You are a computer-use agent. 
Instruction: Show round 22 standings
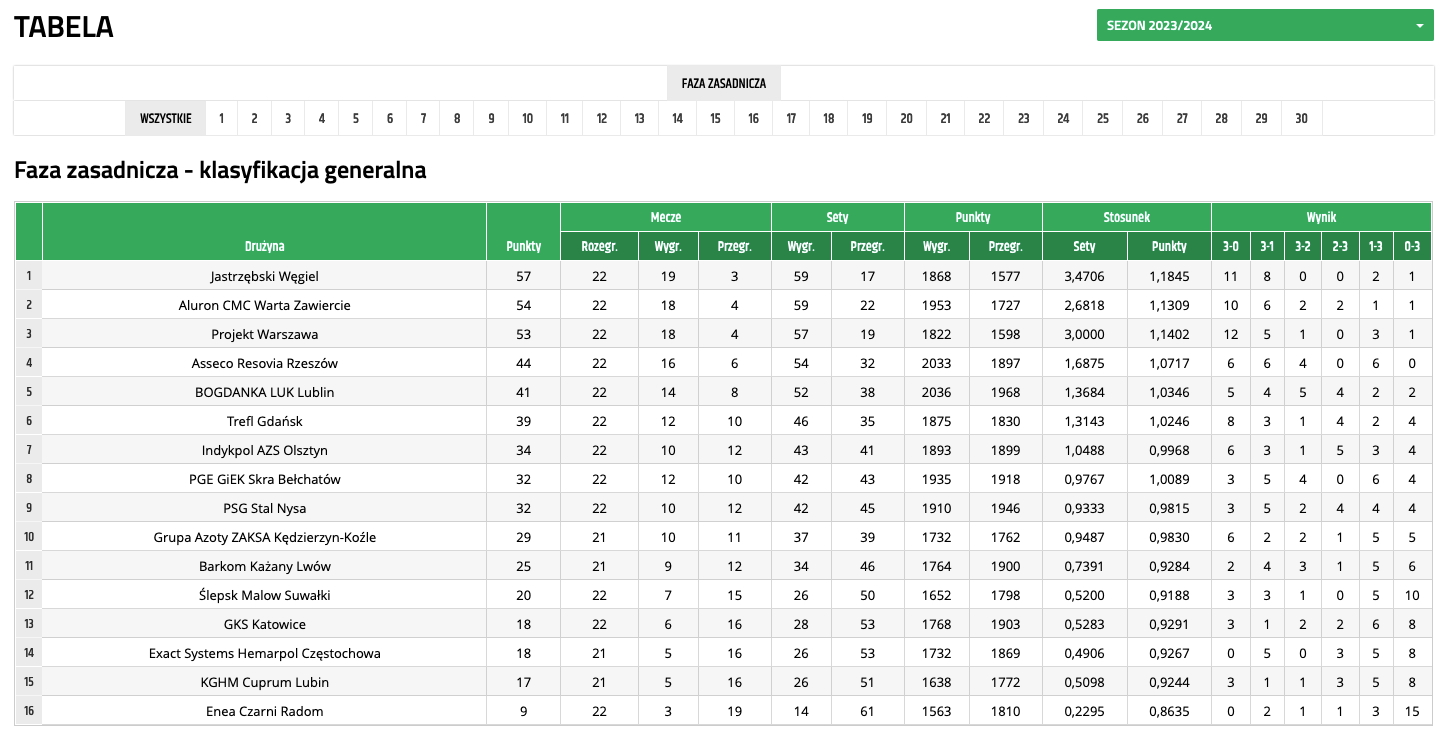tap(984, 118)
